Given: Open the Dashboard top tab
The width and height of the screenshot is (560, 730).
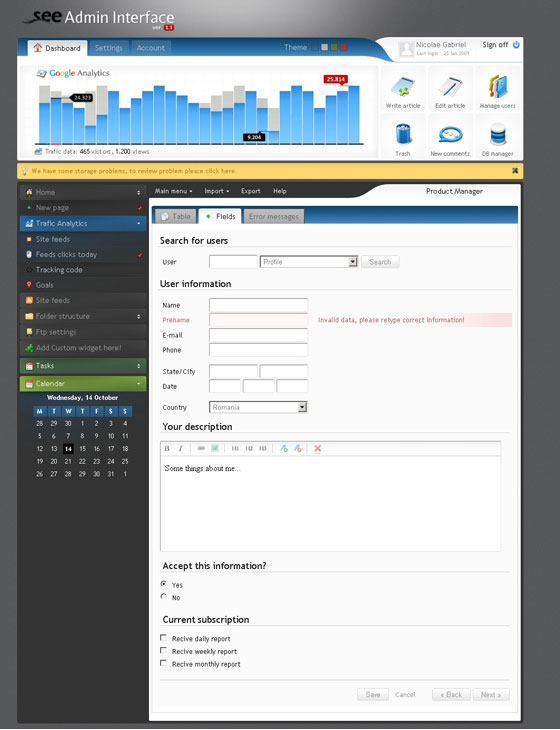Looking at the screenshot, I should tap(57, 48).
